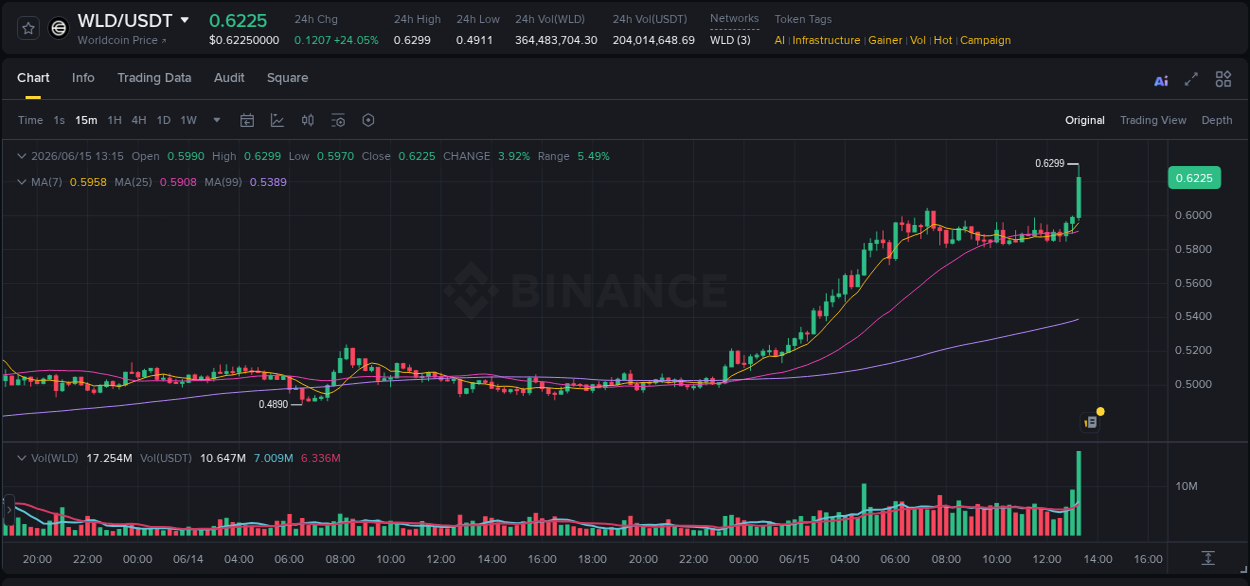Switch to the Chart tab
The image size is (1250, 586).
[x=33, y=78]
